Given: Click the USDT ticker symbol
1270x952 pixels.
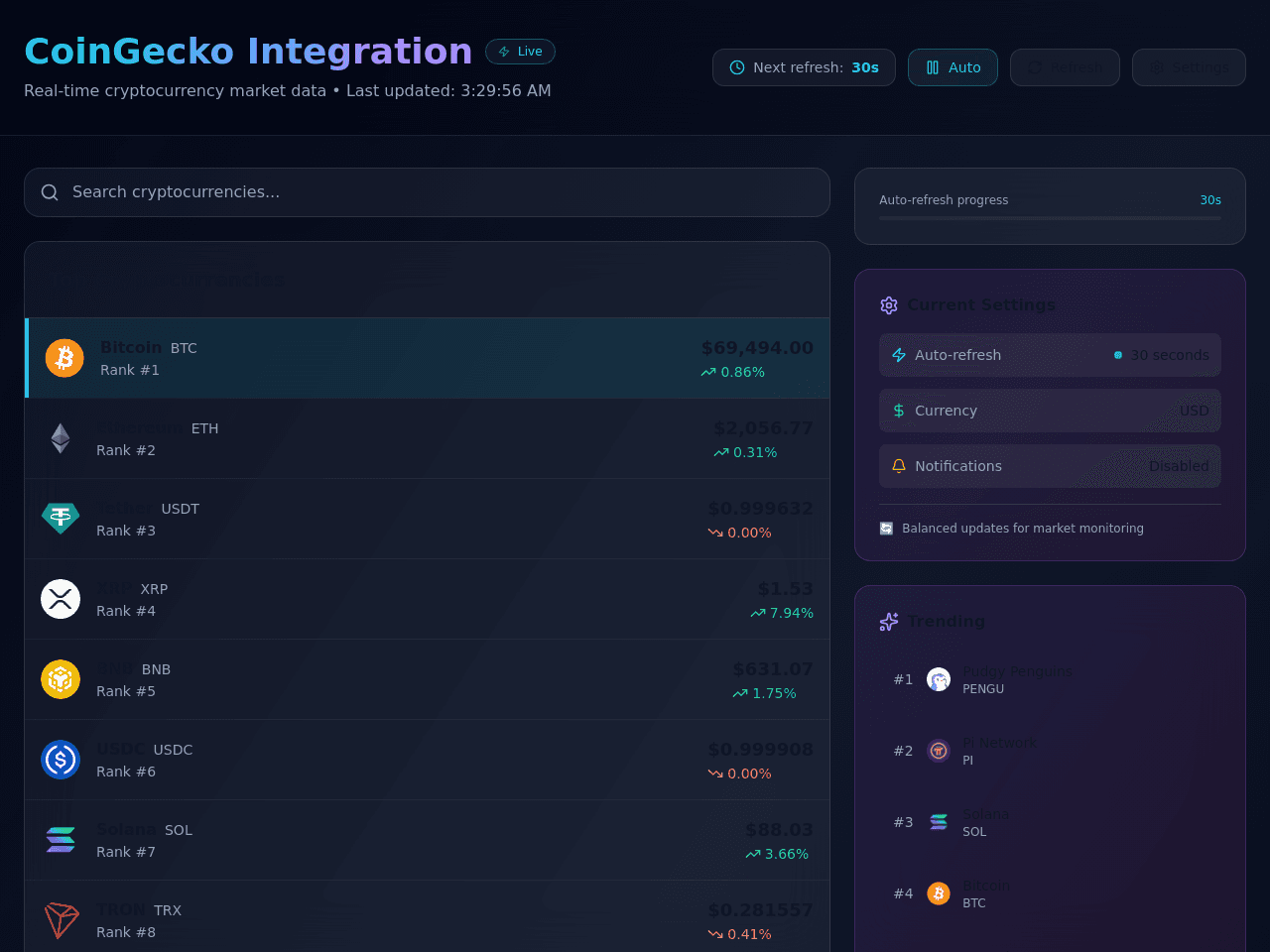Looking at the screenshot, I should pyautogui.click(x=181, y=509).
